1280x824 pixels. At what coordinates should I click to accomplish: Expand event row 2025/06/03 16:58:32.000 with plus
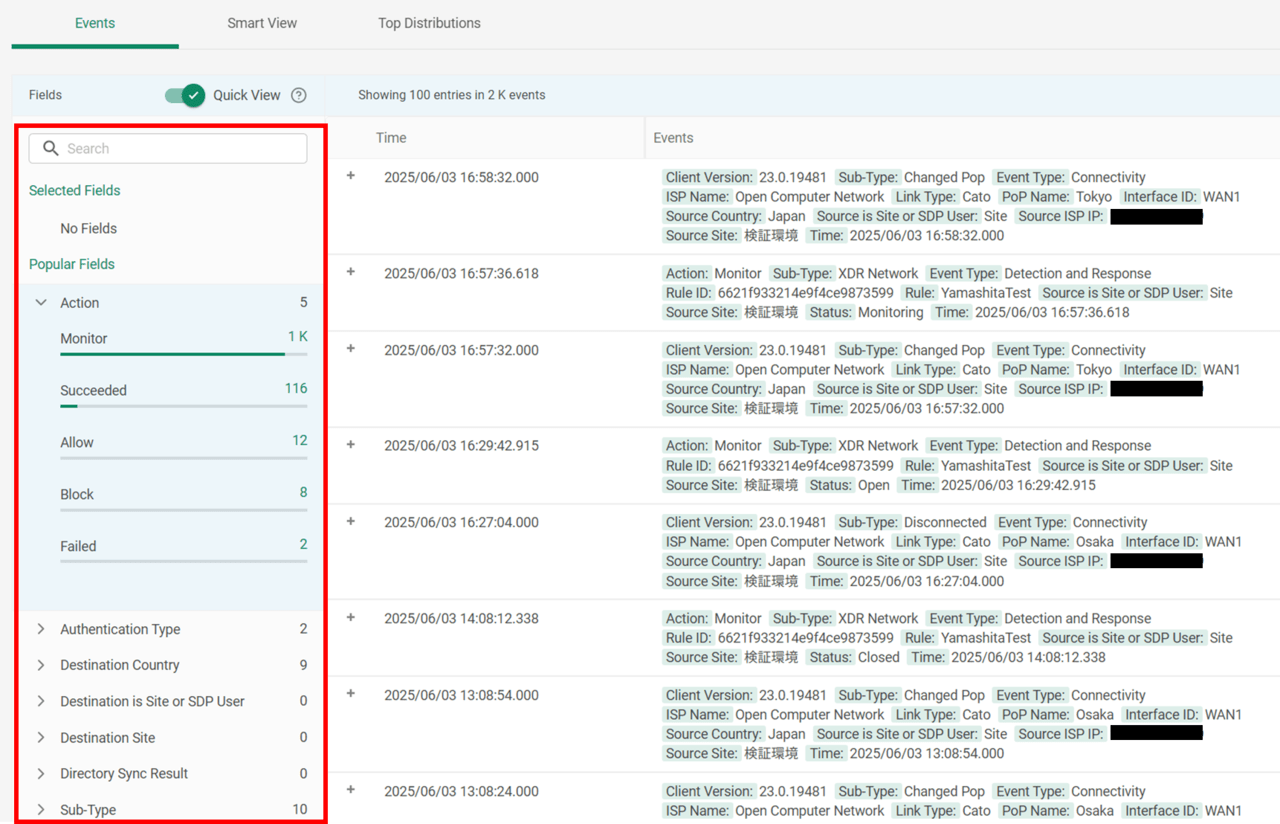point(351,176)
